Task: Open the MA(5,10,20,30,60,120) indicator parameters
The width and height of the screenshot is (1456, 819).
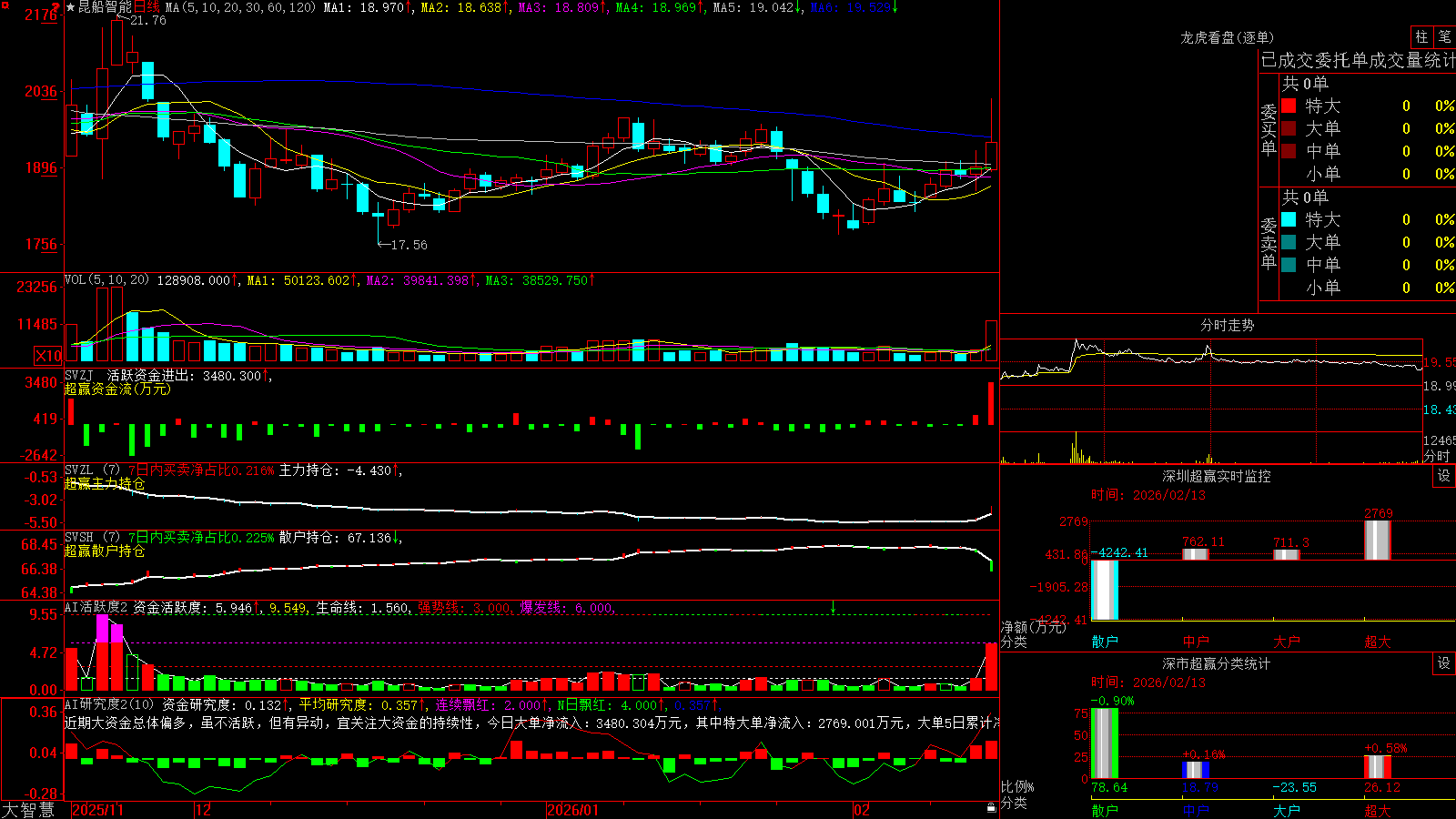Action: [x=240, y=7]
